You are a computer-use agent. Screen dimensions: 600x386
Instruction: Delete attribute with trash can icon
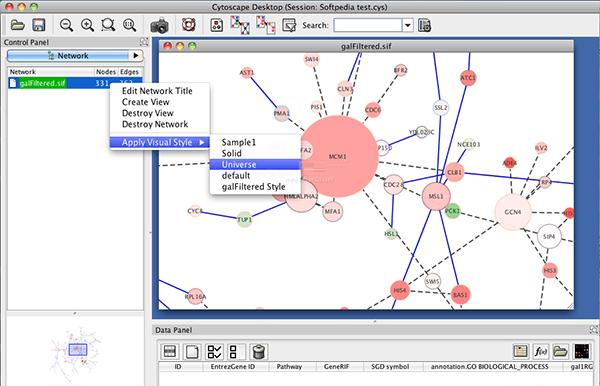[258, 352]
